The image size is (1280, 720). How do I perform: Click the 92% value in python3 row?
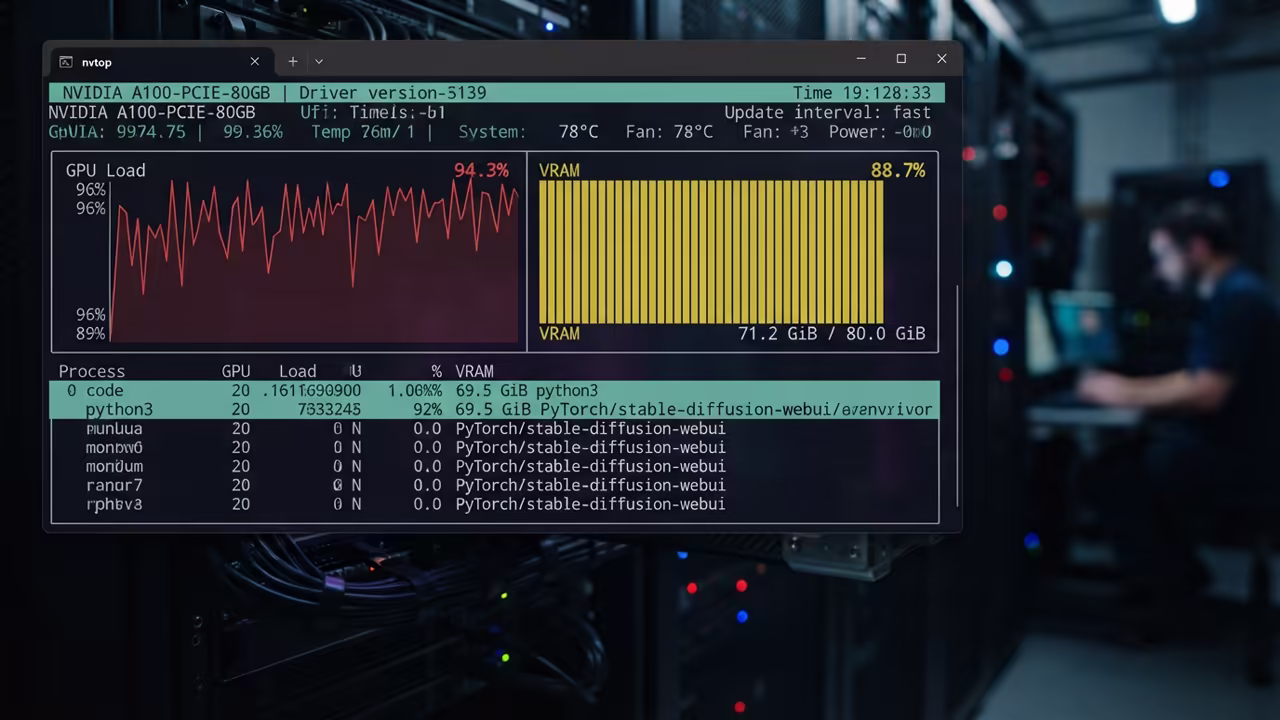click(x=427, y=409)
